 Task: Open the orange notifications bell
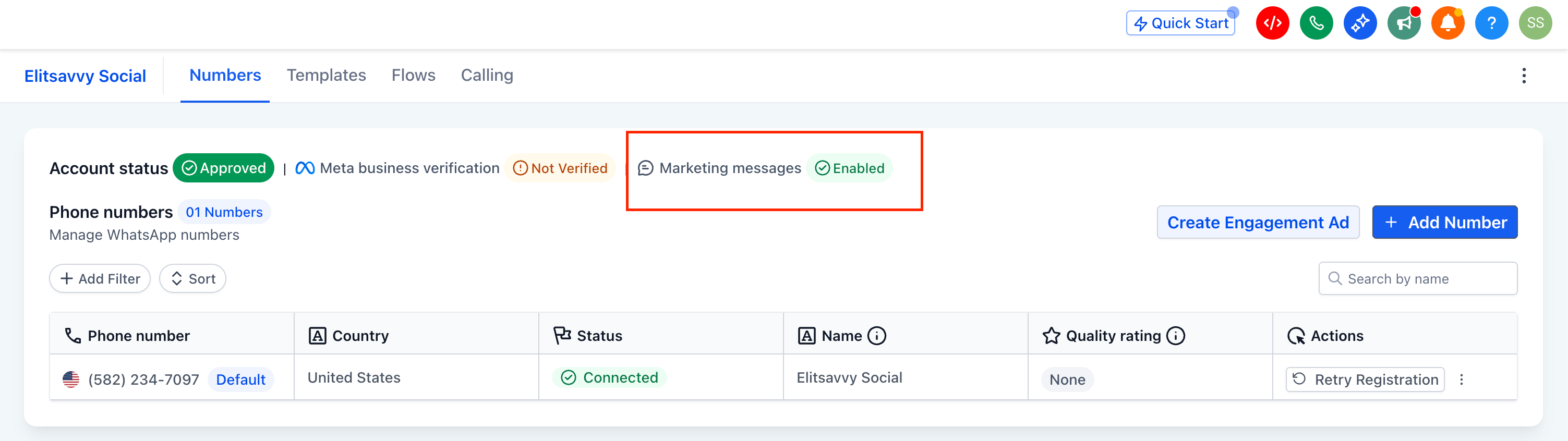[x=1448, y=23]
